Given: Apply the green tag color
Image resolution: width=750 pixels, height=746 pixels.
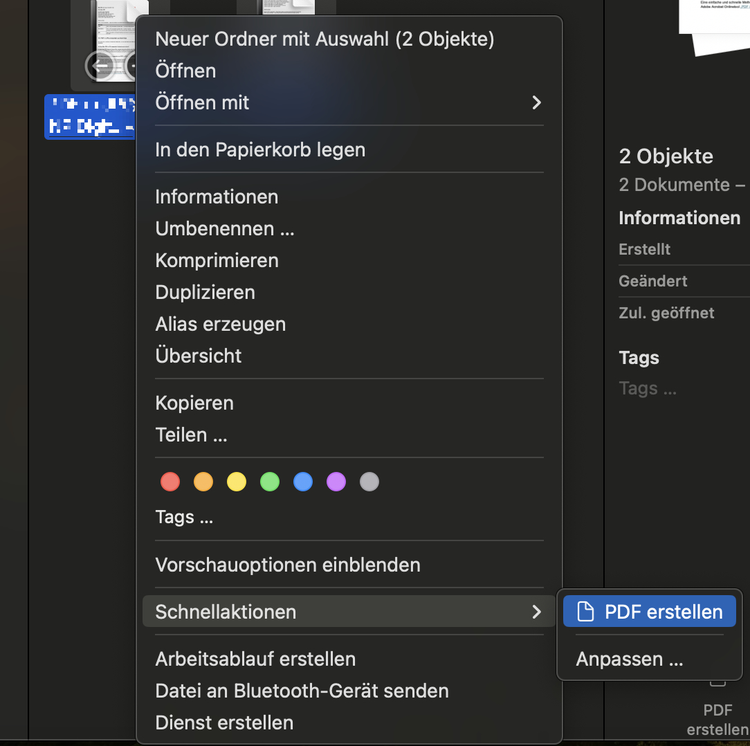Looking at the screenshot, I should coord(270,482).
